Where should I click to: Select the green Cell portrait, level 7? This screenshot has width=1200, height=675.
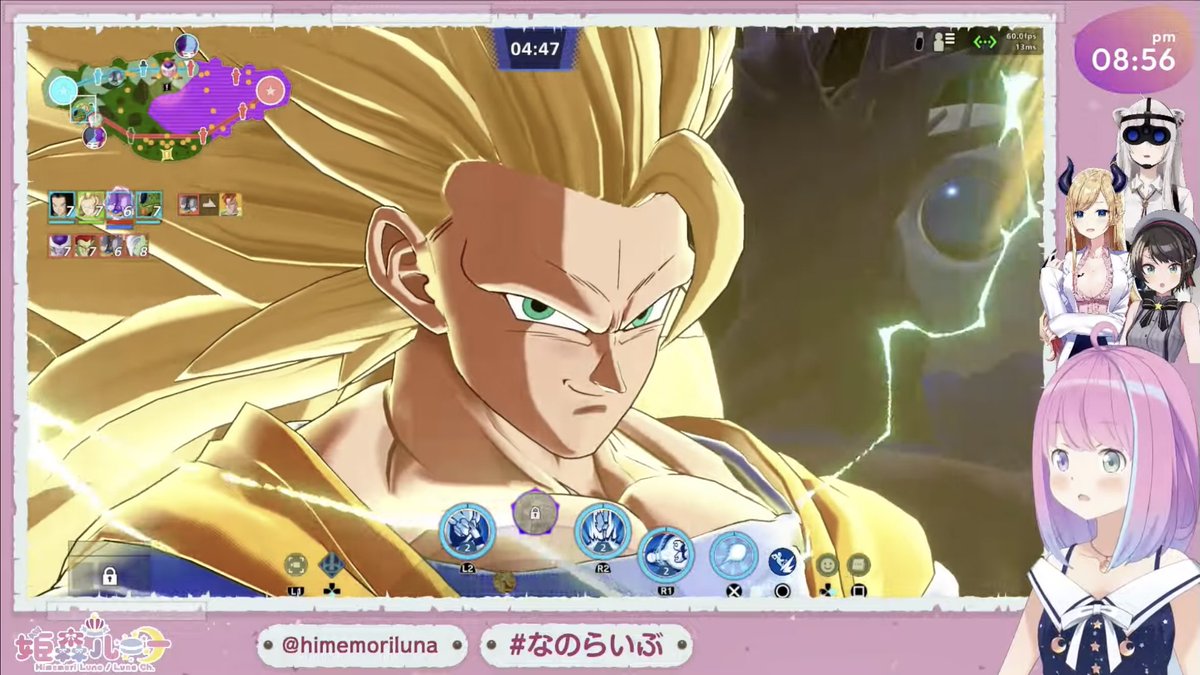pos(148,204)
